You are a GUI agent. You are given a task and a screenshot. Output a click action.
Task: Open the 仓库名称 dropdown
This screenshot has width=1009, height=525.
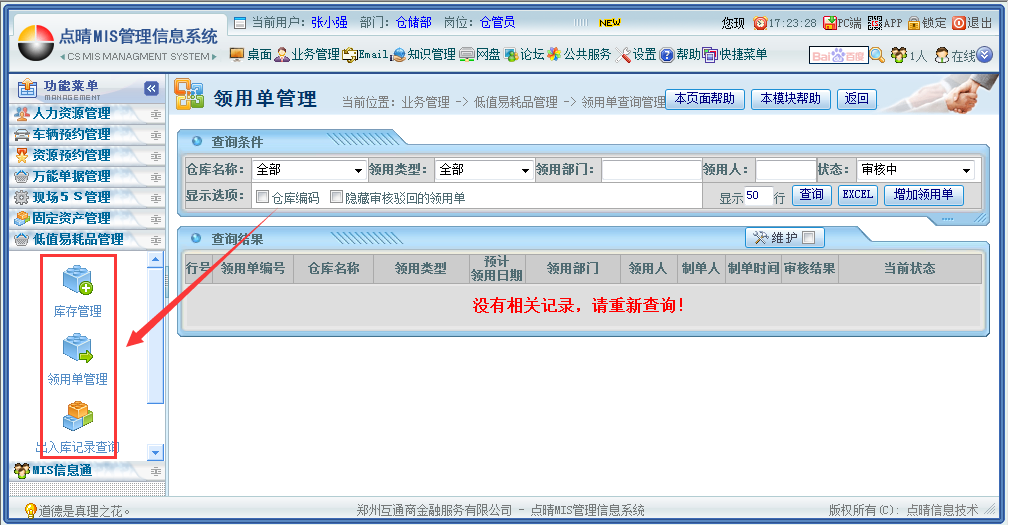(x=309, y=170)
